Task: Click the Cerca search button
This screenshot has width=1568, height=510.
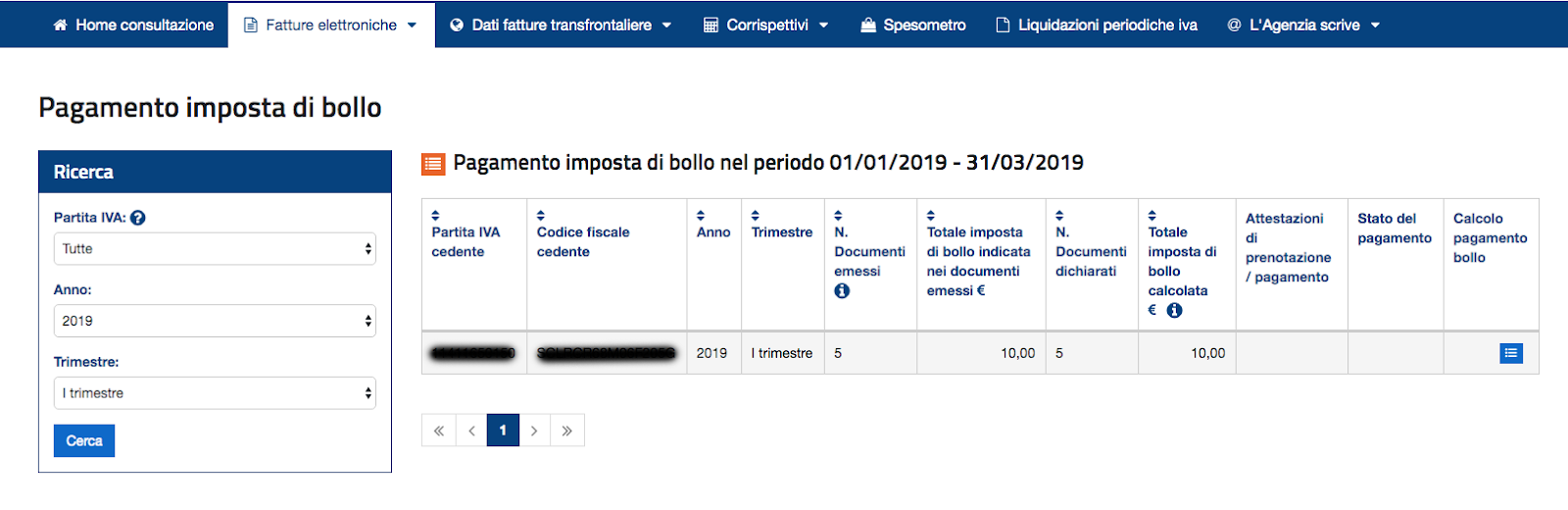Action: [x=84, y=441]
